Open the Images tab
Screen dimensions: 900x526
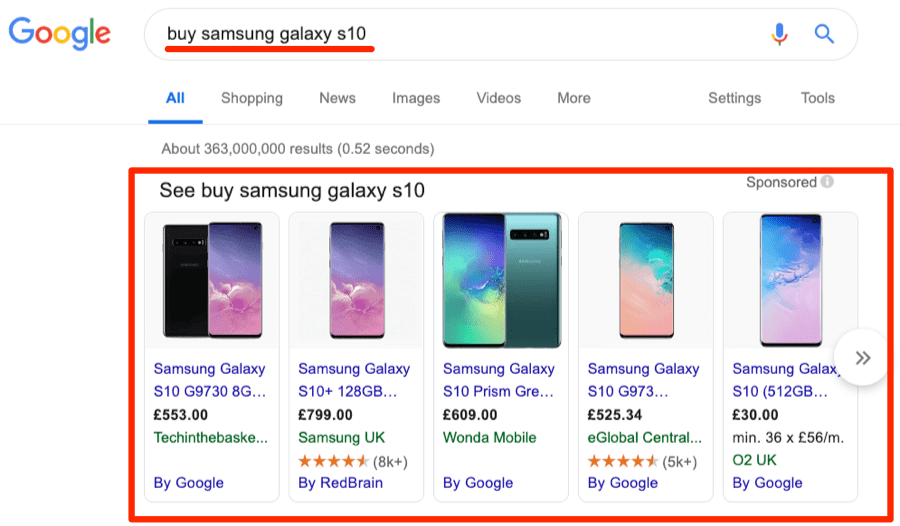click(416, 98)
